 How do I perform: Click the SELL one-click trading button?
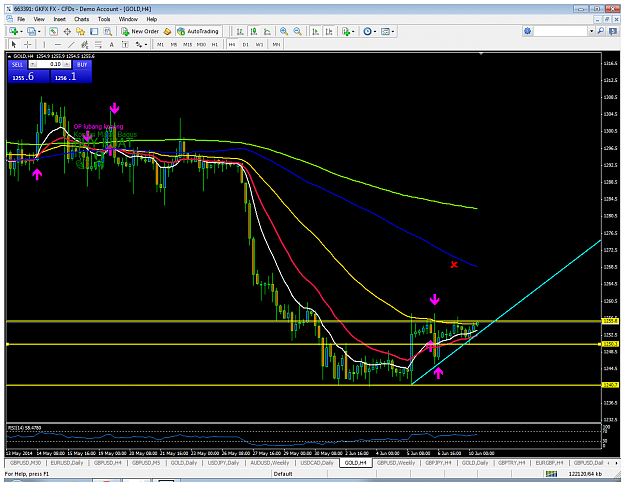click(17, 64)
